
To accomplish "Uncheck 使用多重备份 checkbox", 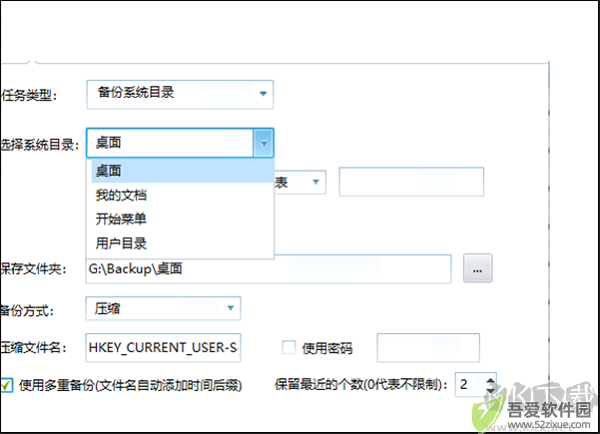I will (7, 385).
